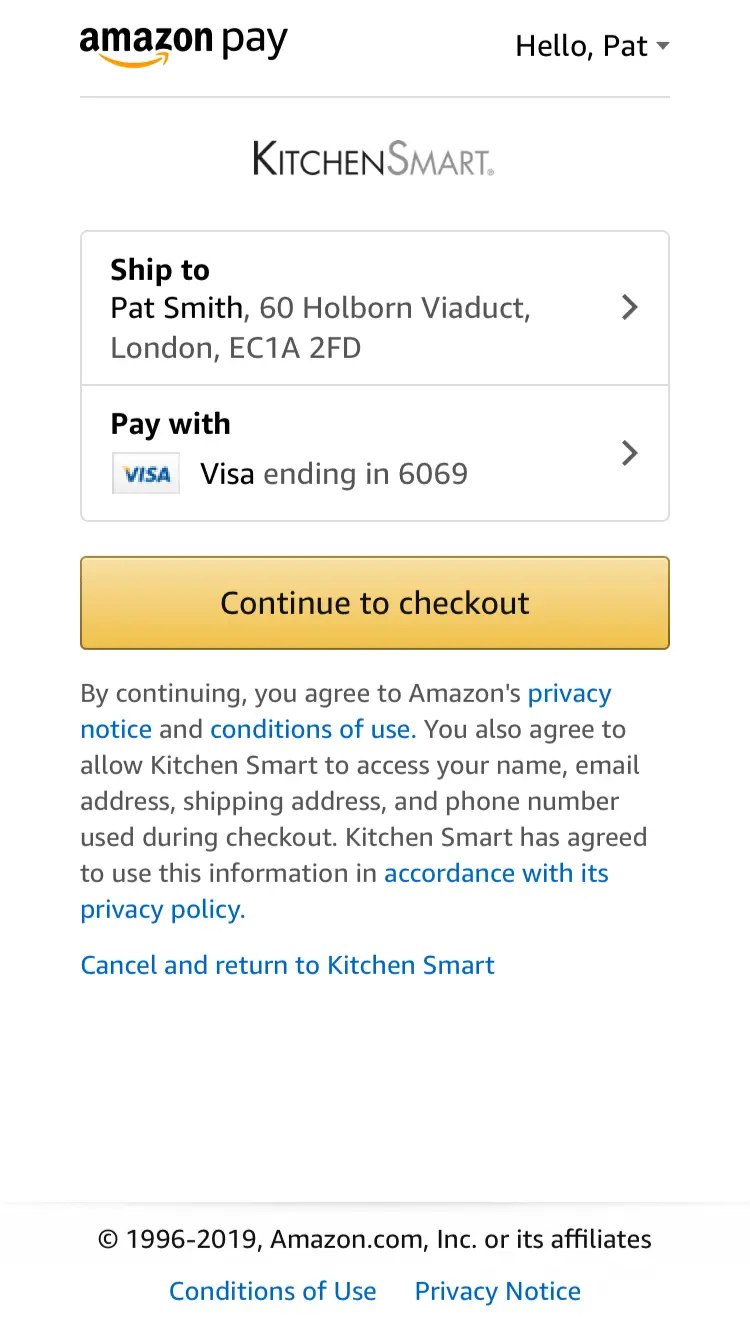Open conditions of use link in agreement text
This screenshot has height=1334, width=750.
point(312,730)
